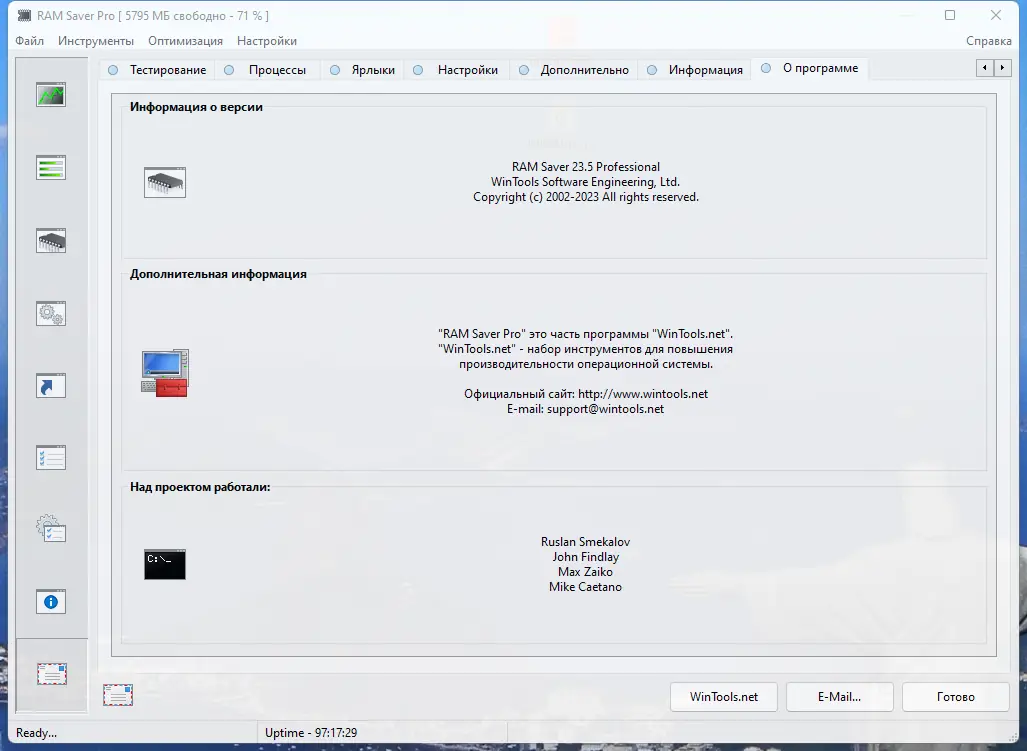
Task: Open the Инструменты menu
Action: point(95,41)
